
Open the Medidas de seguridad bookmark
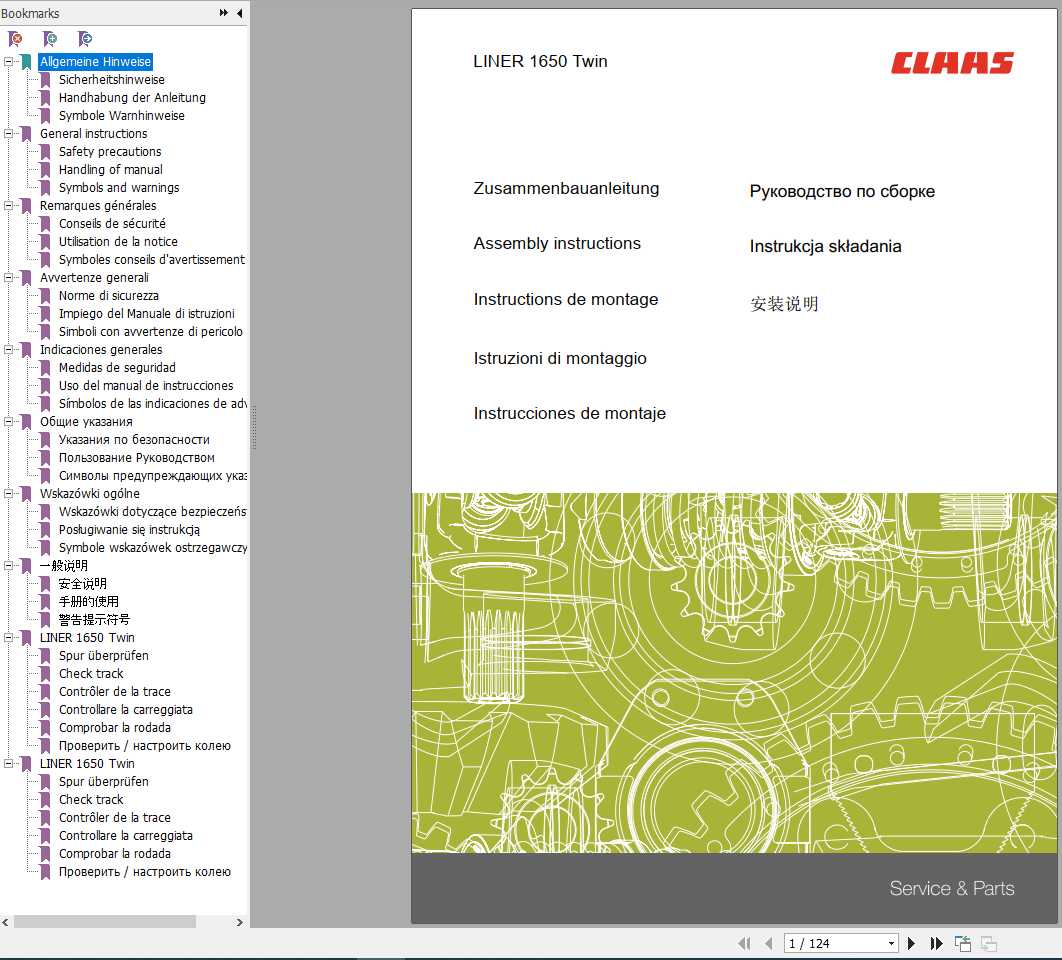pos(117,367)
